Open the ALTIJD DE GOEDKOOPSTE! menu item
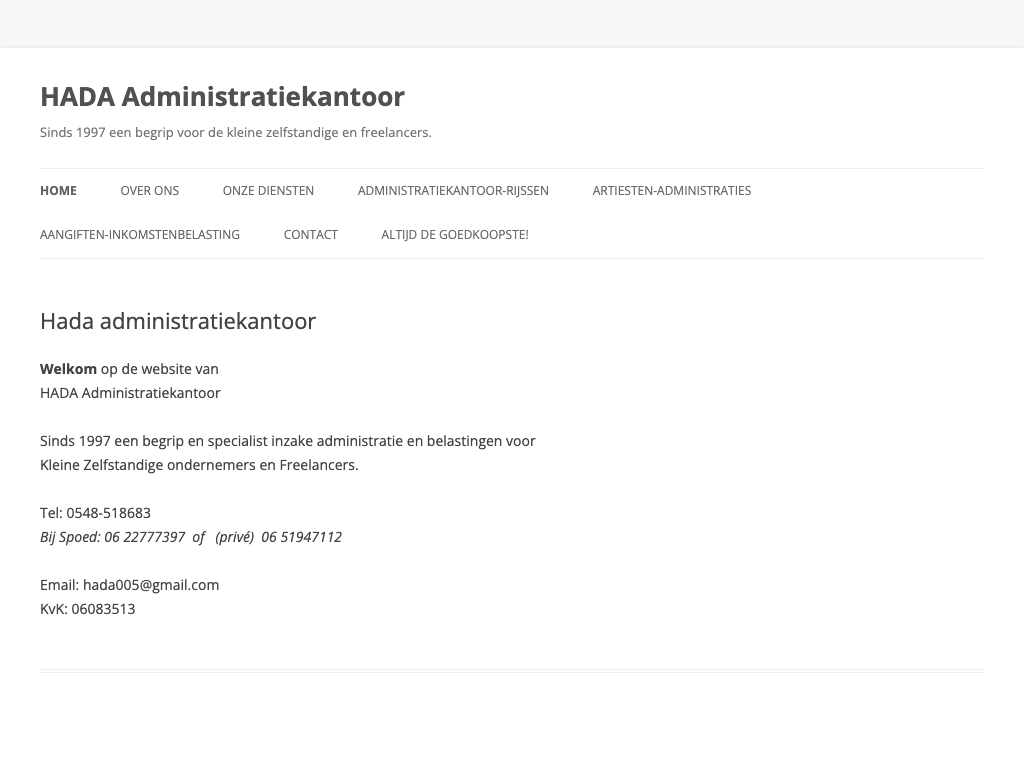Screen dimensions: 1024x768 (x=454, y=235)
